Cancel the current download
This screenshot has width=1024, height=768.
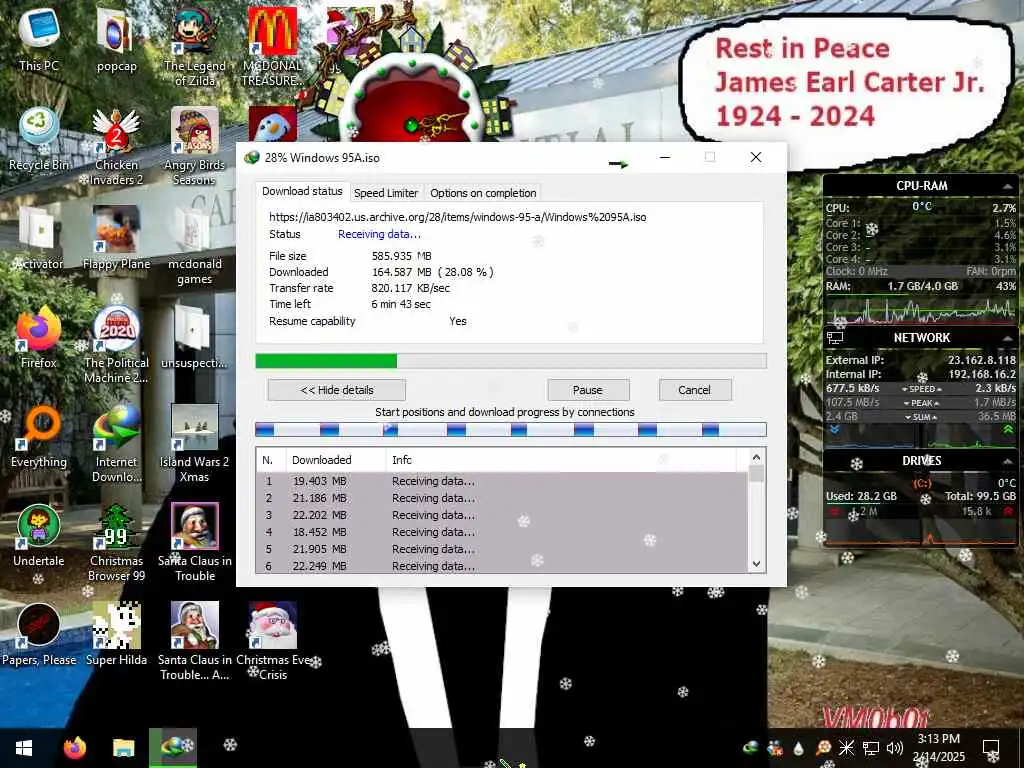(694, 390)
